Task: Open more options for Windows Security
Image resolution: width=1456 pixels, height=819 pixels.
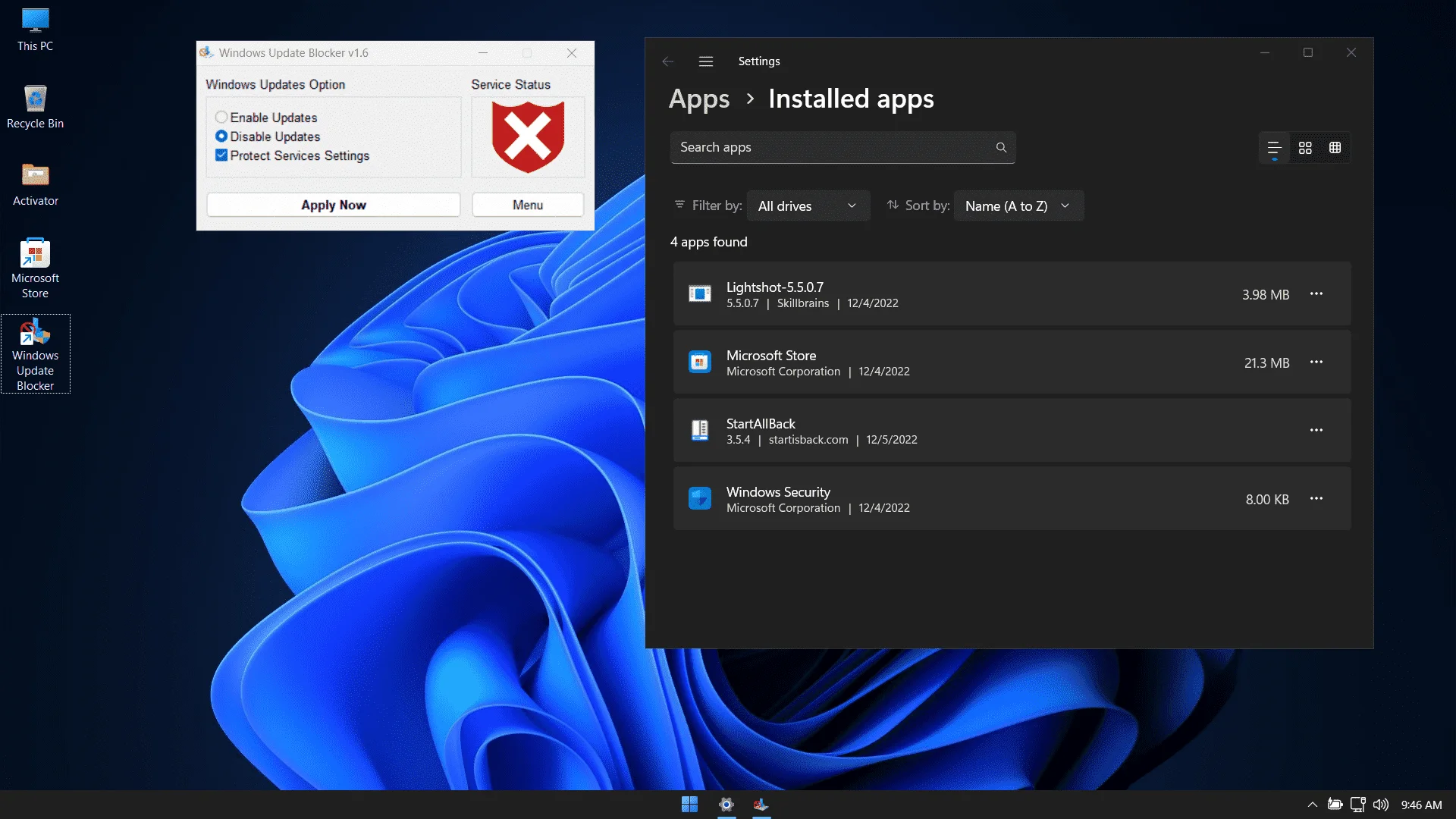Action: pyautogui.click(x=1316, y=499)
